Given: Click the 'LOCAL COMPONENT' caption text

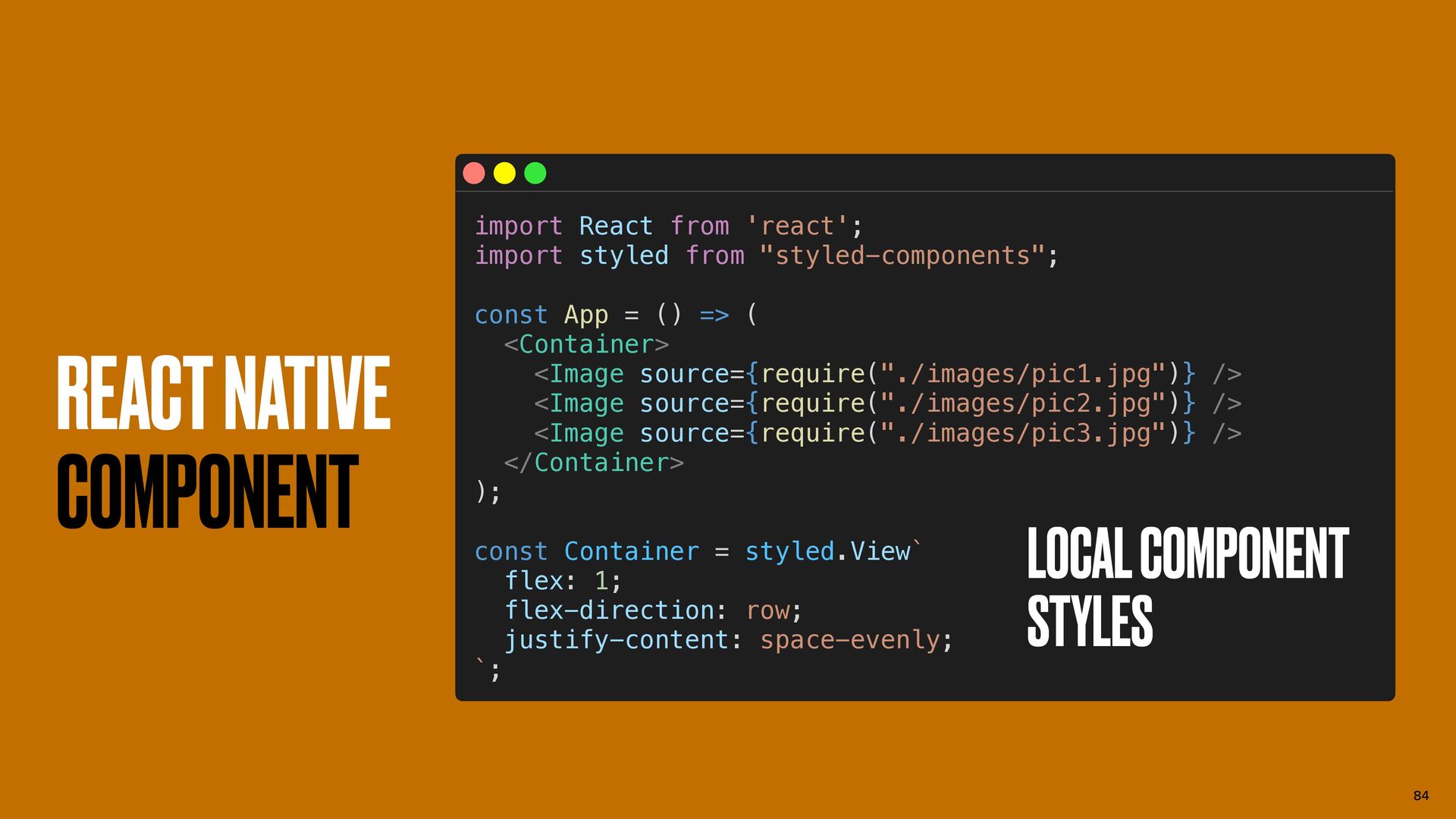Looking at the screenshot, I should tap(1188, 554).
